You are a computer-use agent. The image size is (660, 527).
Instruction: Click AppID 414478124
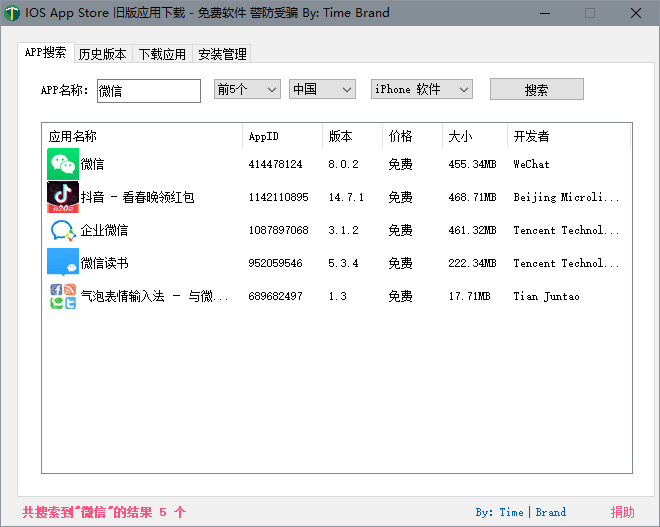click(275, 164)
